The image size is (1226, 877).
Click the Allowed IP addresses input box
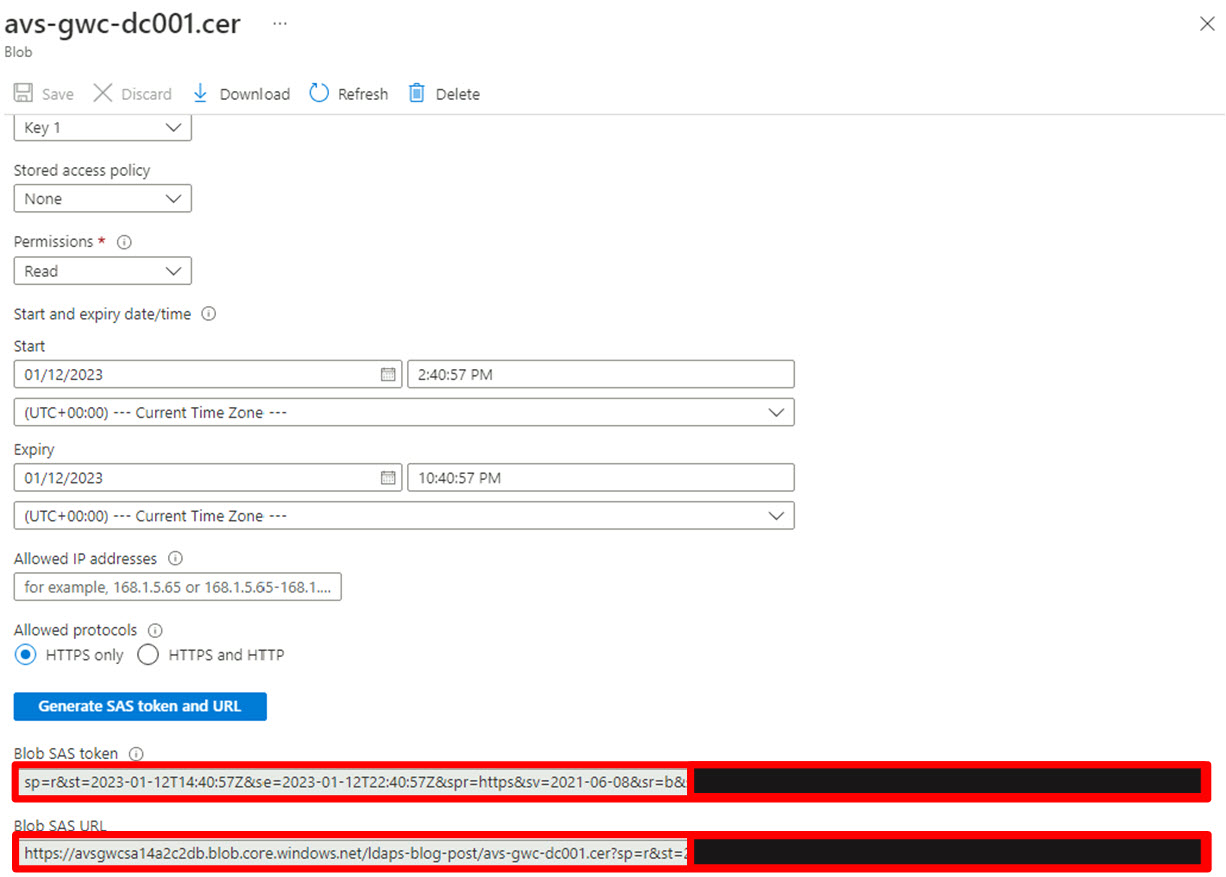[178, 587]
